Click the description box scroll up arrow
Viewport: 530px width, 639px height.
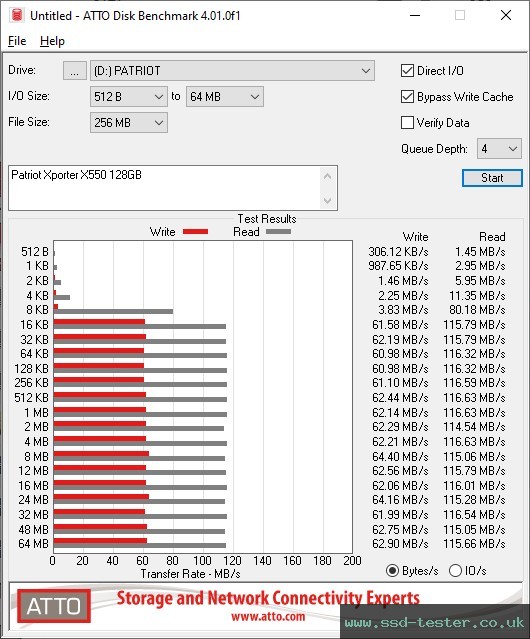[x=328, y=176]
